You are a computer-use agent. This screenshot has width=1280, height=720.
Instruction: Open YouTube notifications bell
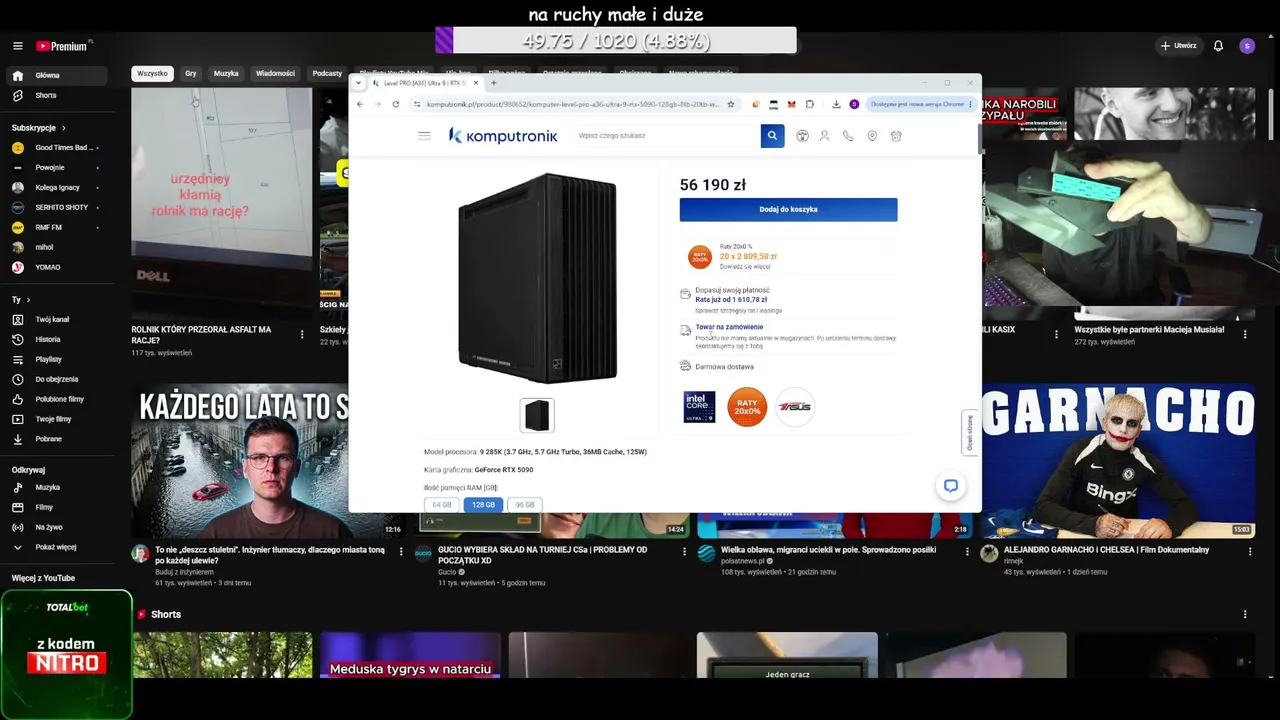coord(1218,46)
